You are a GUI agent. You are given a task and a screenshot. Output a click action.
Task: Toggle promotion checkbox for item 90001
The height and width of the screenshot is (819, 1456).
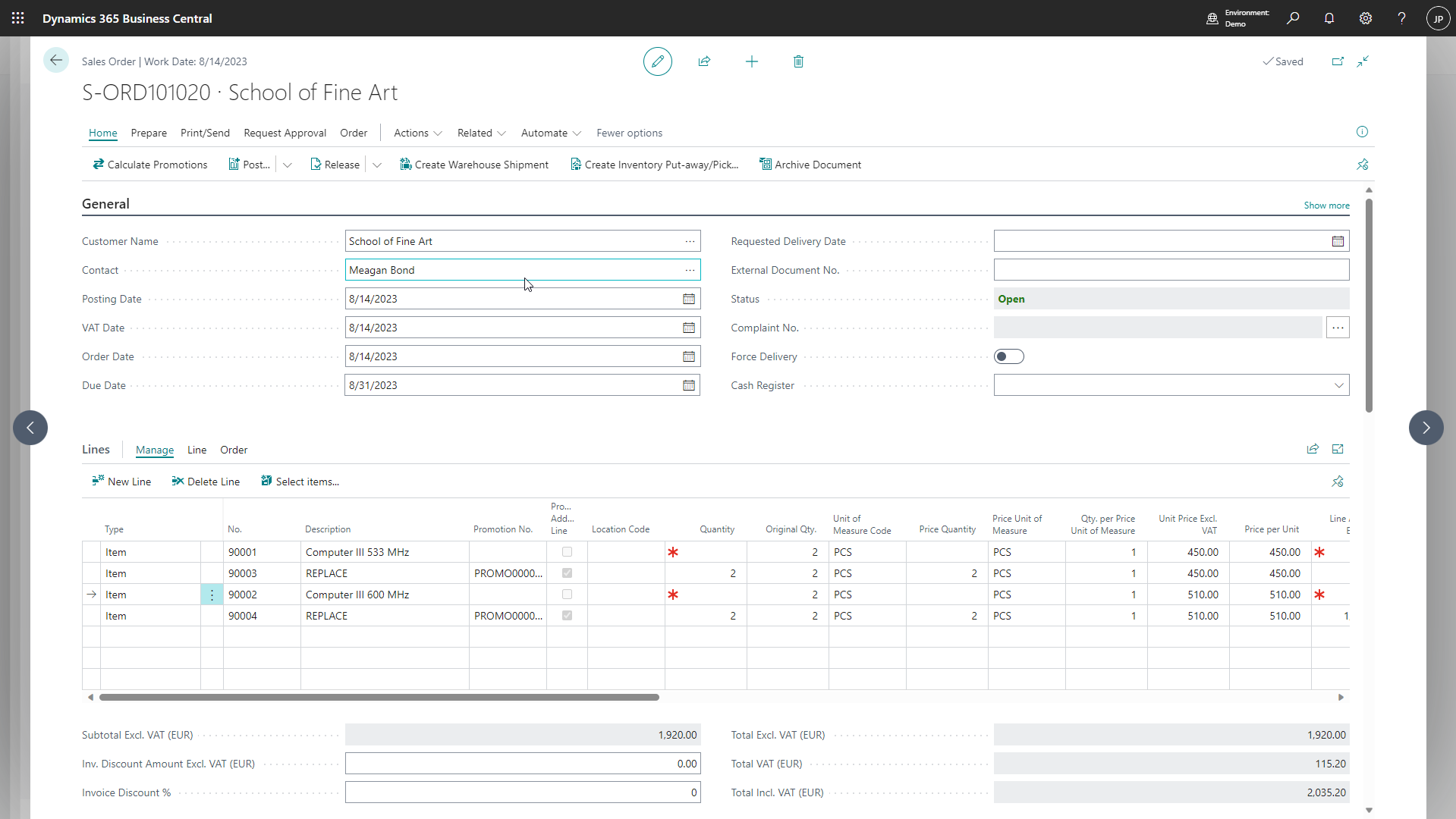tap(567, 552)
